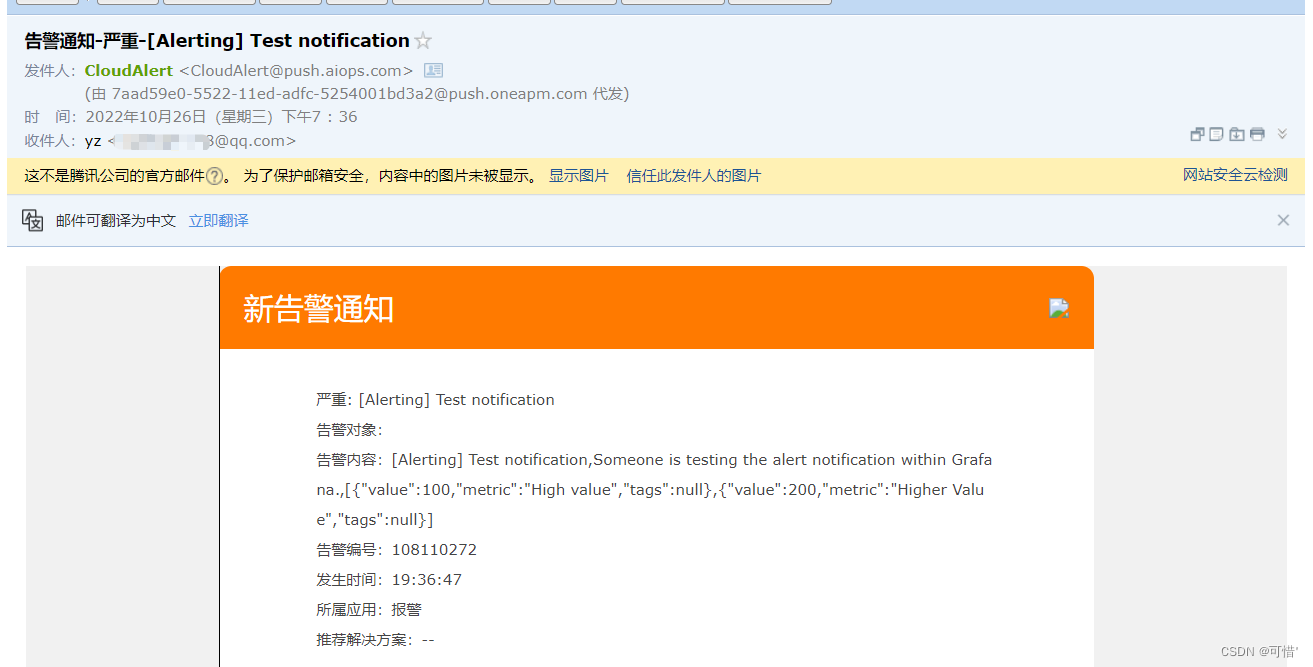Click the note/memo icon in header
The width and height of the screenshot is (1313, 667).
[x=1217, y=135]
